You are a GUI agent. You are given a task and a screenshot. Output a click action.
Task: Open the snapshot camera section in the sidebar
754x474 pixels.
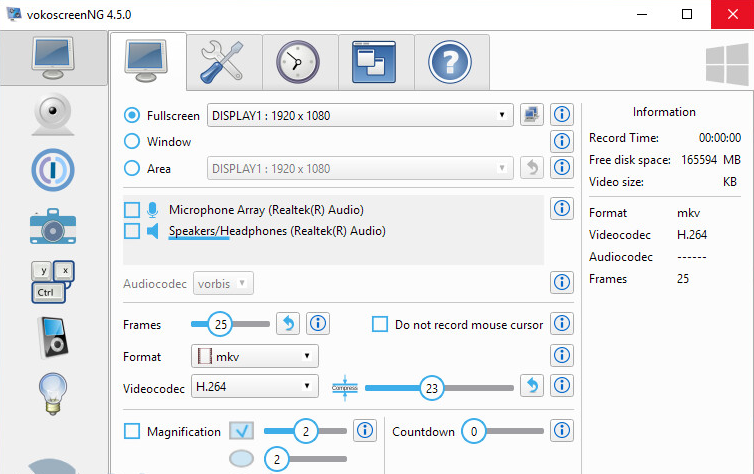(53, 226)
